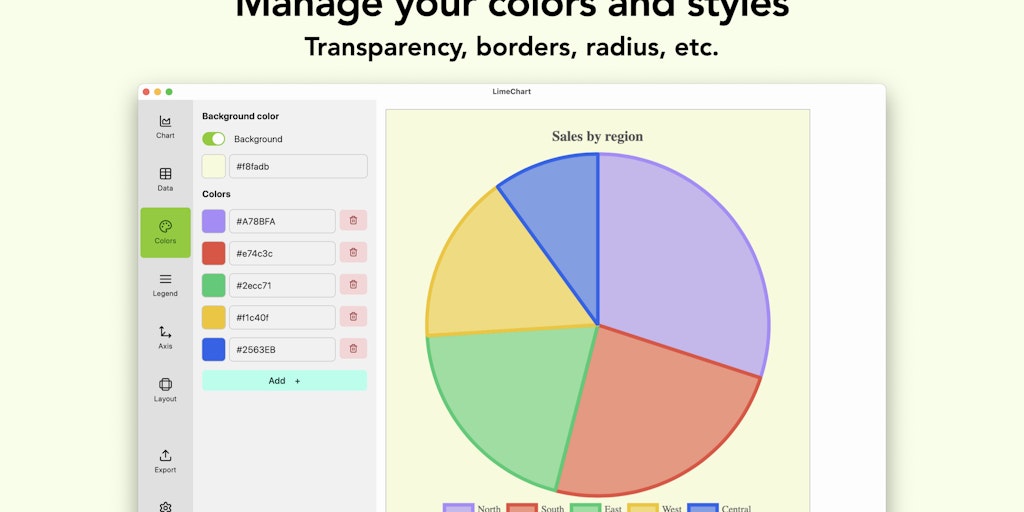Maximize the LimeChart window with green button

169,91
